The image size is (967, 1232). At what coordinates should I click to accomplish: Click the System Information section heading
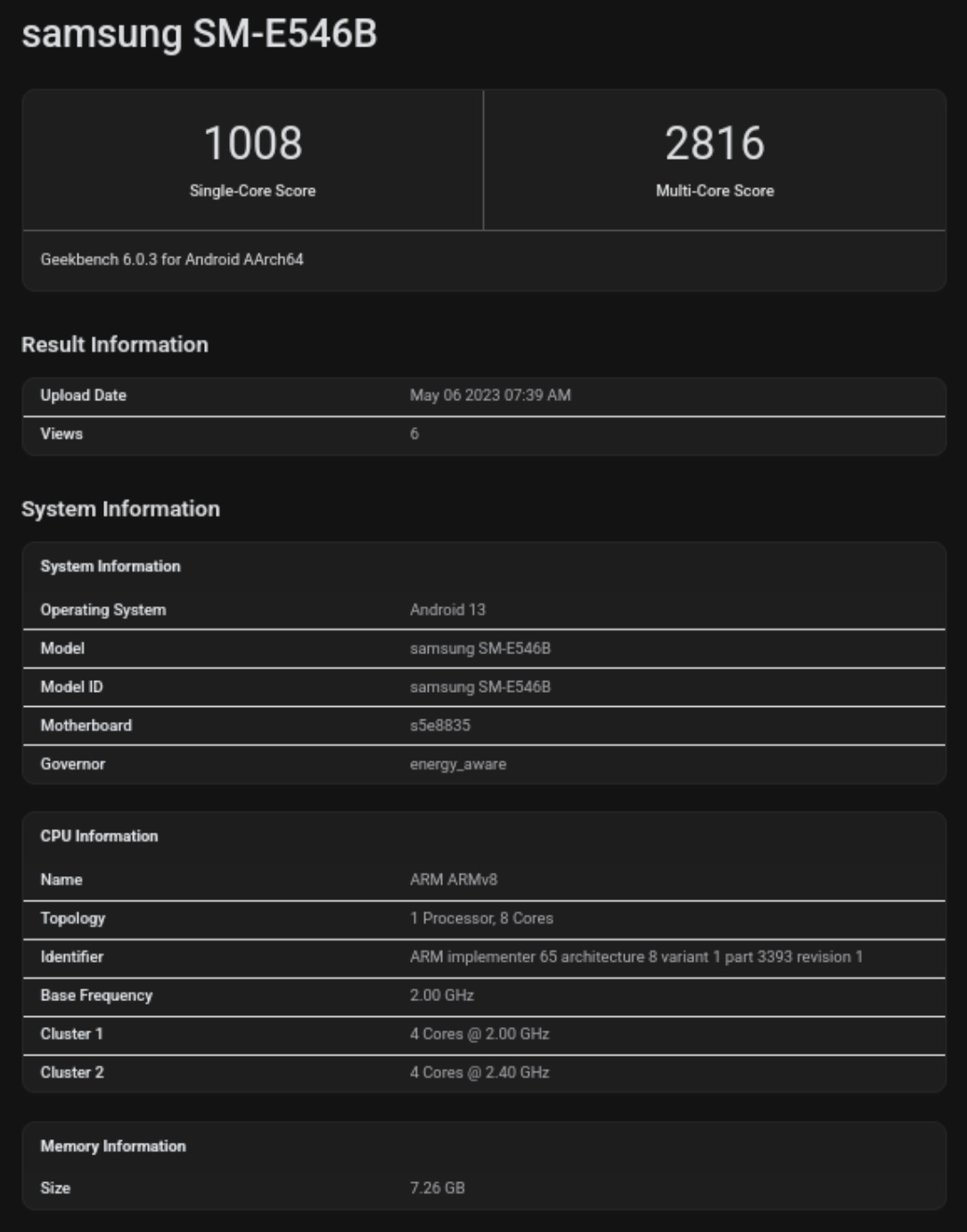click(x=120, y=509)
